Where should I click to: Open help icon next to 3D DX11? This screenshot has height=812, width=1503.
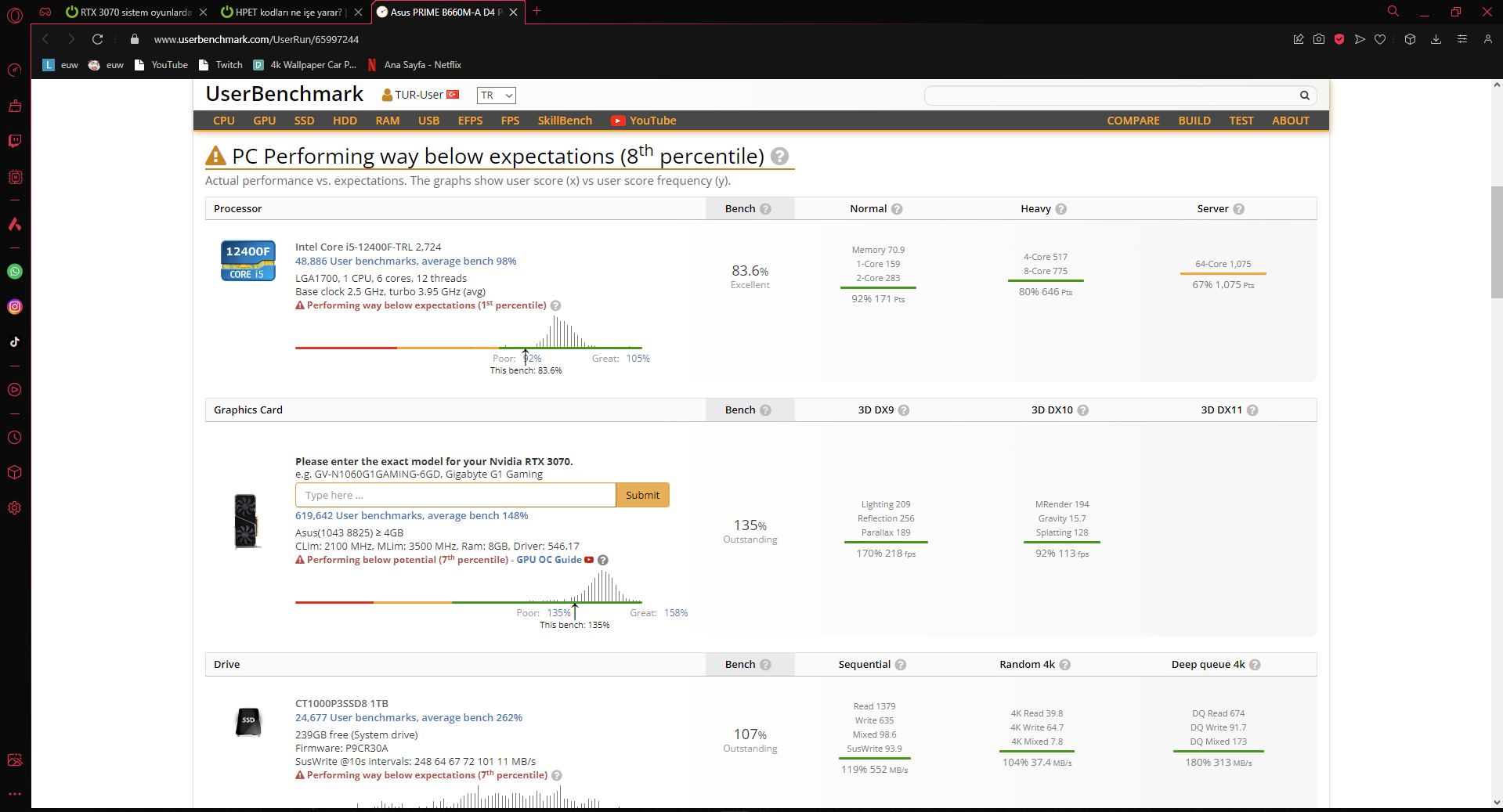[1252, 410]
